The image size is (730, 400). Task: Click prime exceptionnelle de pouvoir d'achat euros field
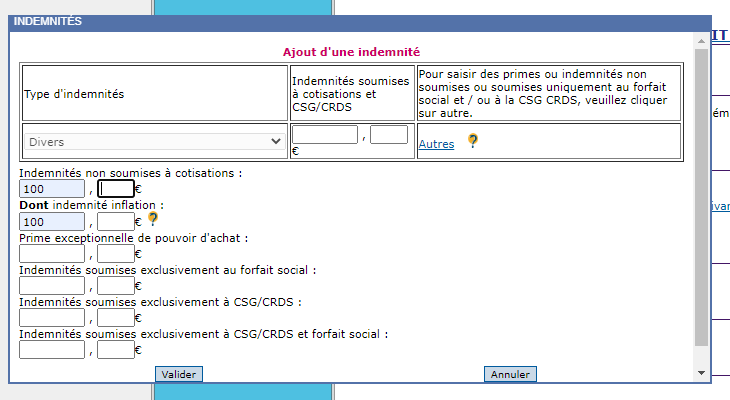52,254
